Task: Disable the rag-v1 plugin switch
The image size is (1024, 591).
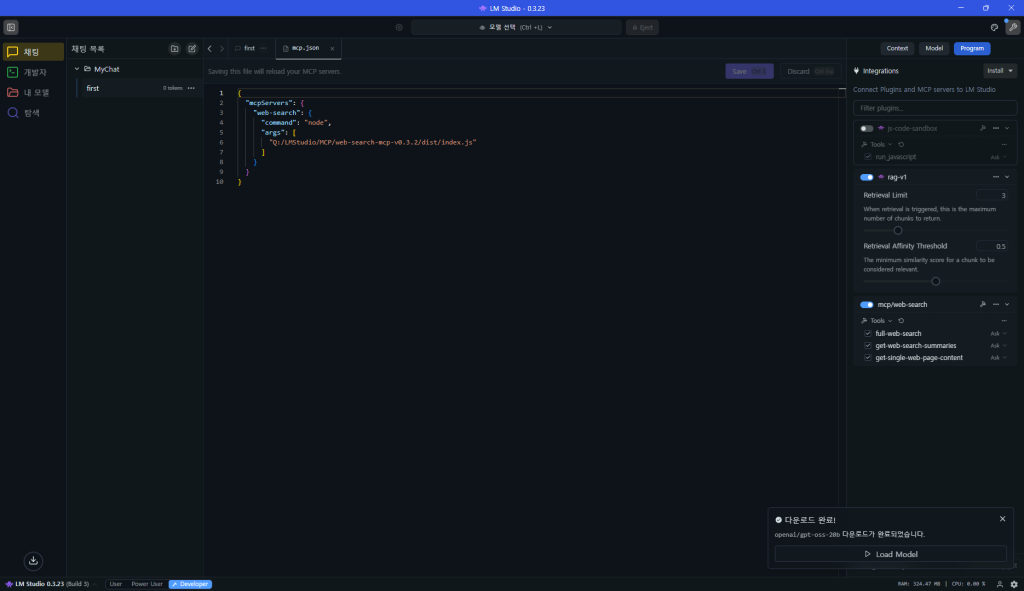Action: coord(867,177)
